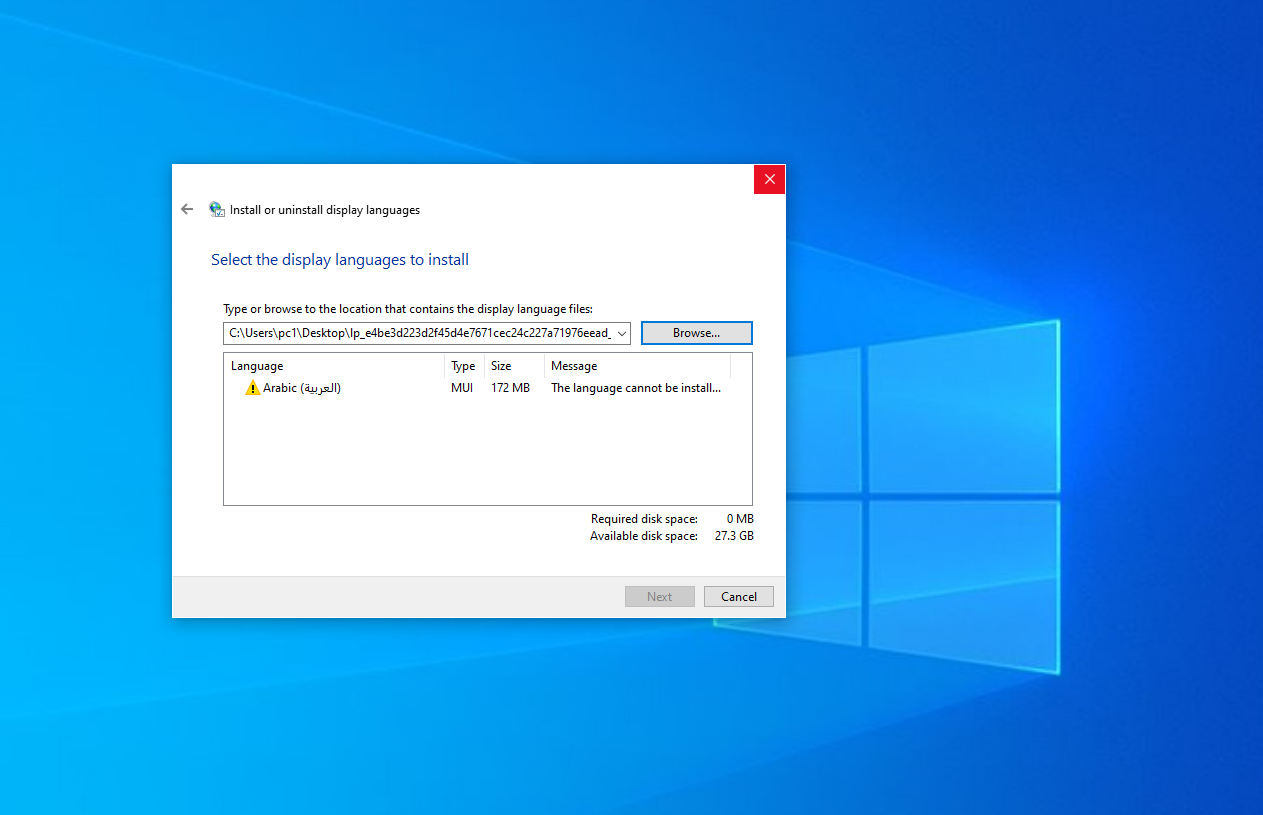Sort by the Type column header
Viewport: 1263px width, 815px height.
point(464,366)
